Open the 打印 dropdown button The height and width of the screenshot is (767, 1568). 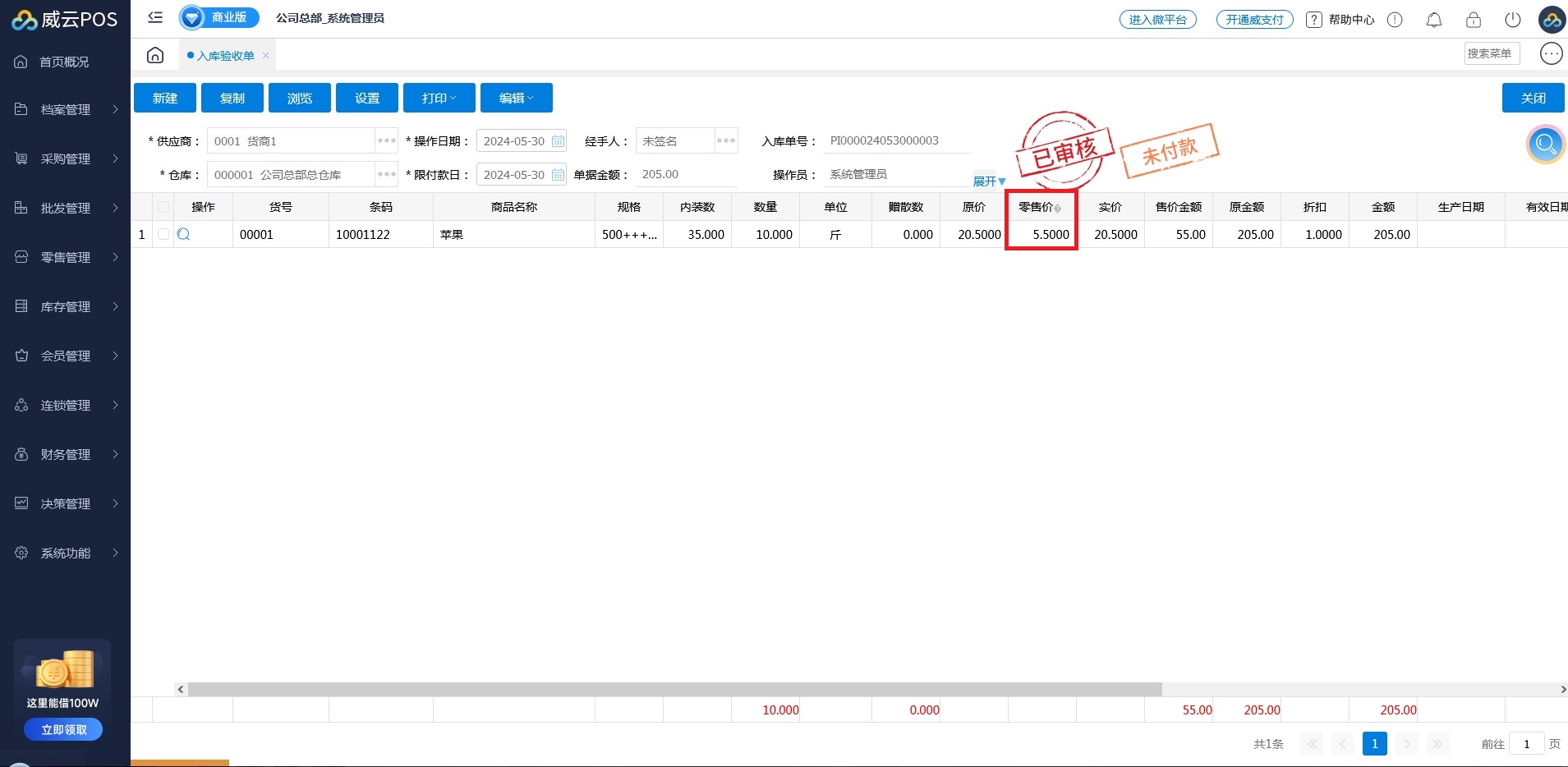coord(439,98)
